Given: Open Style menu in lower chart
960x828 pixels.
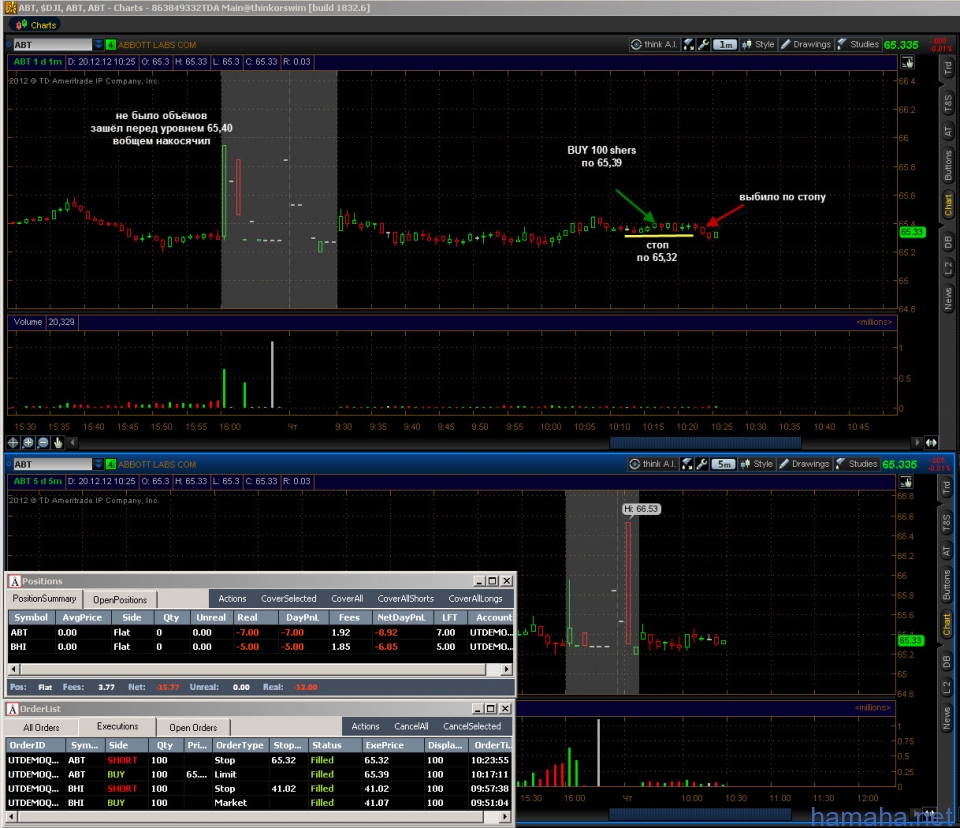Looking at the screenshot, I should click(757, 464).
